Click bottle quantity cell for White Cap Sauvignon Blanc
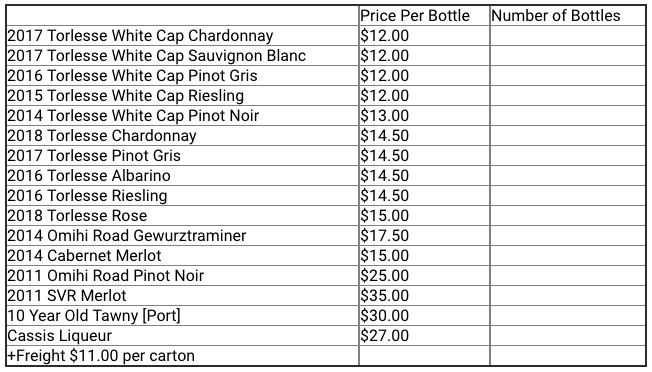The height and width of the screenshot is (372, 652). click(x=568, y=56)
